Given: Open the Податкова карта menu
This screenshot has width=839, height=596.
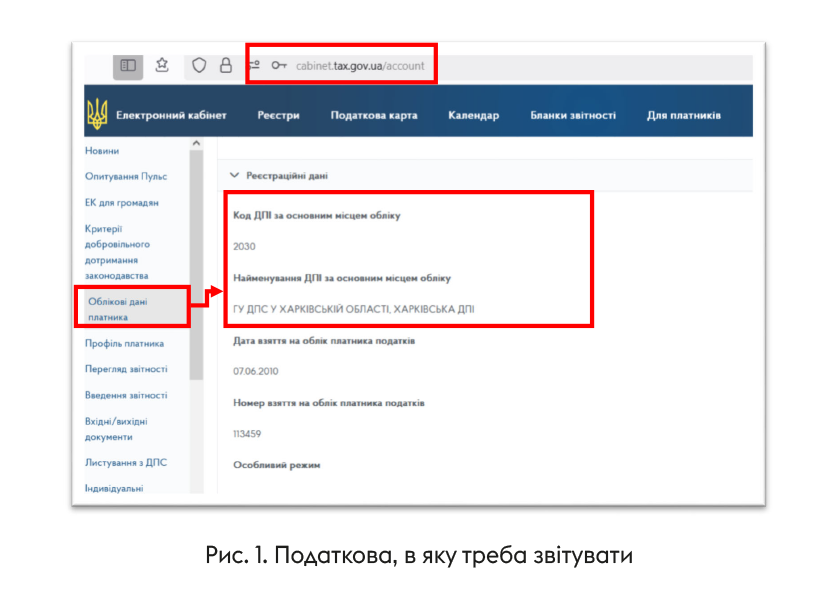Looking at the screenshot, I should (373, 115).
